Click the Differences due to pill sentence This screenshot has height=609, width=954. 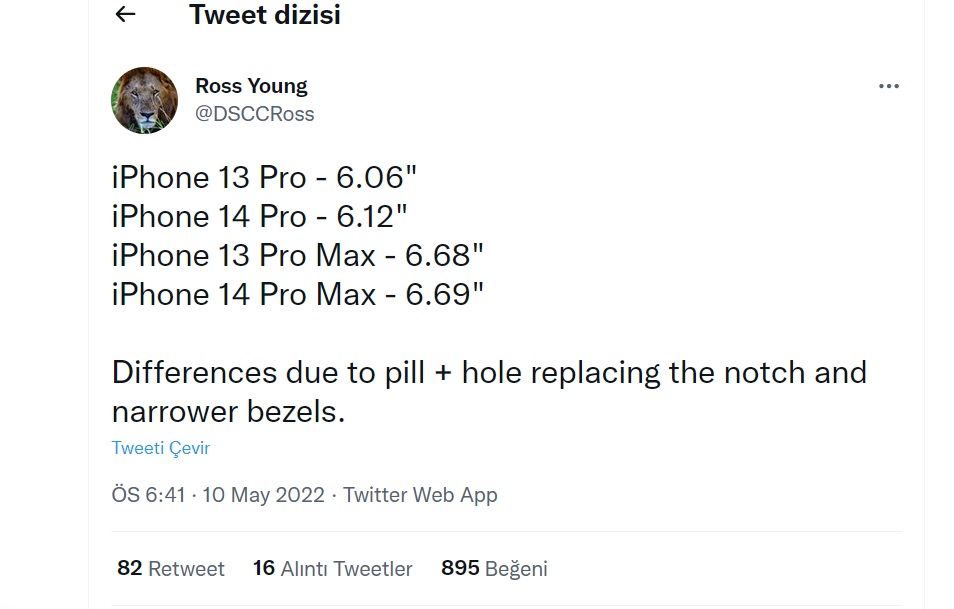489,392
